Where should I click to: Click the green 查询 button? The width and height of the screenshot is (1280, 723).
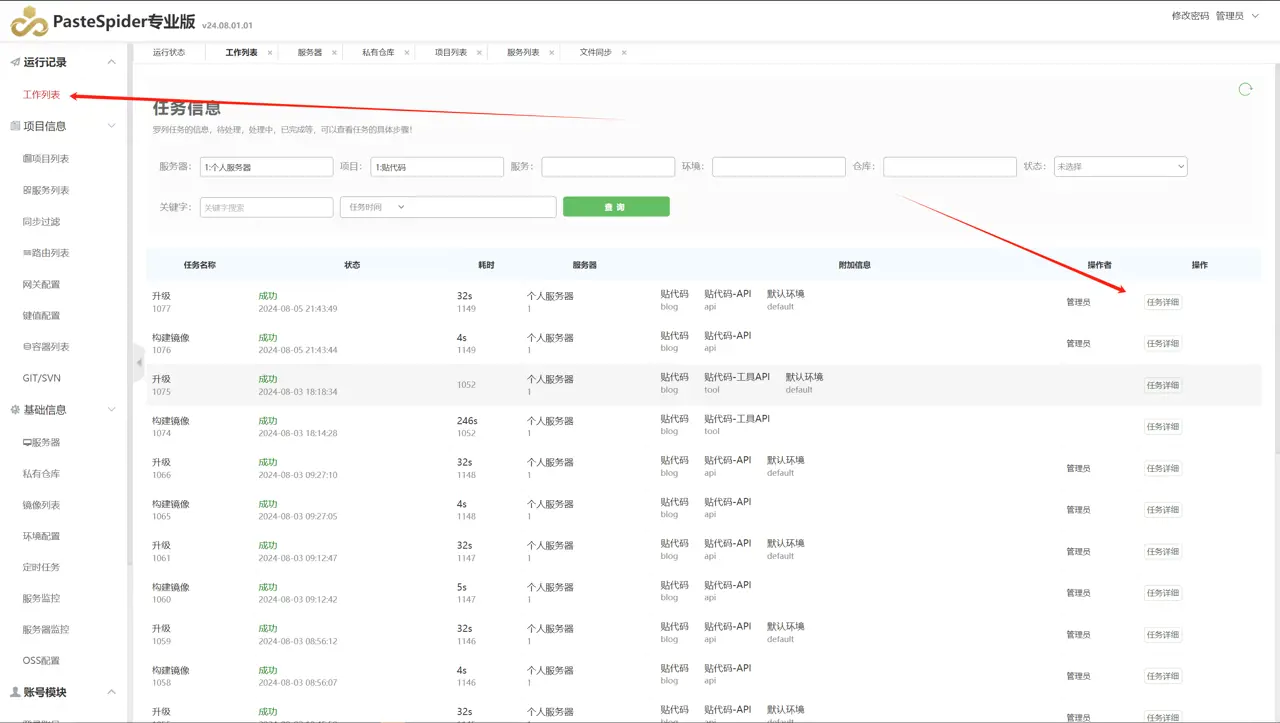(x=616, y=207)
